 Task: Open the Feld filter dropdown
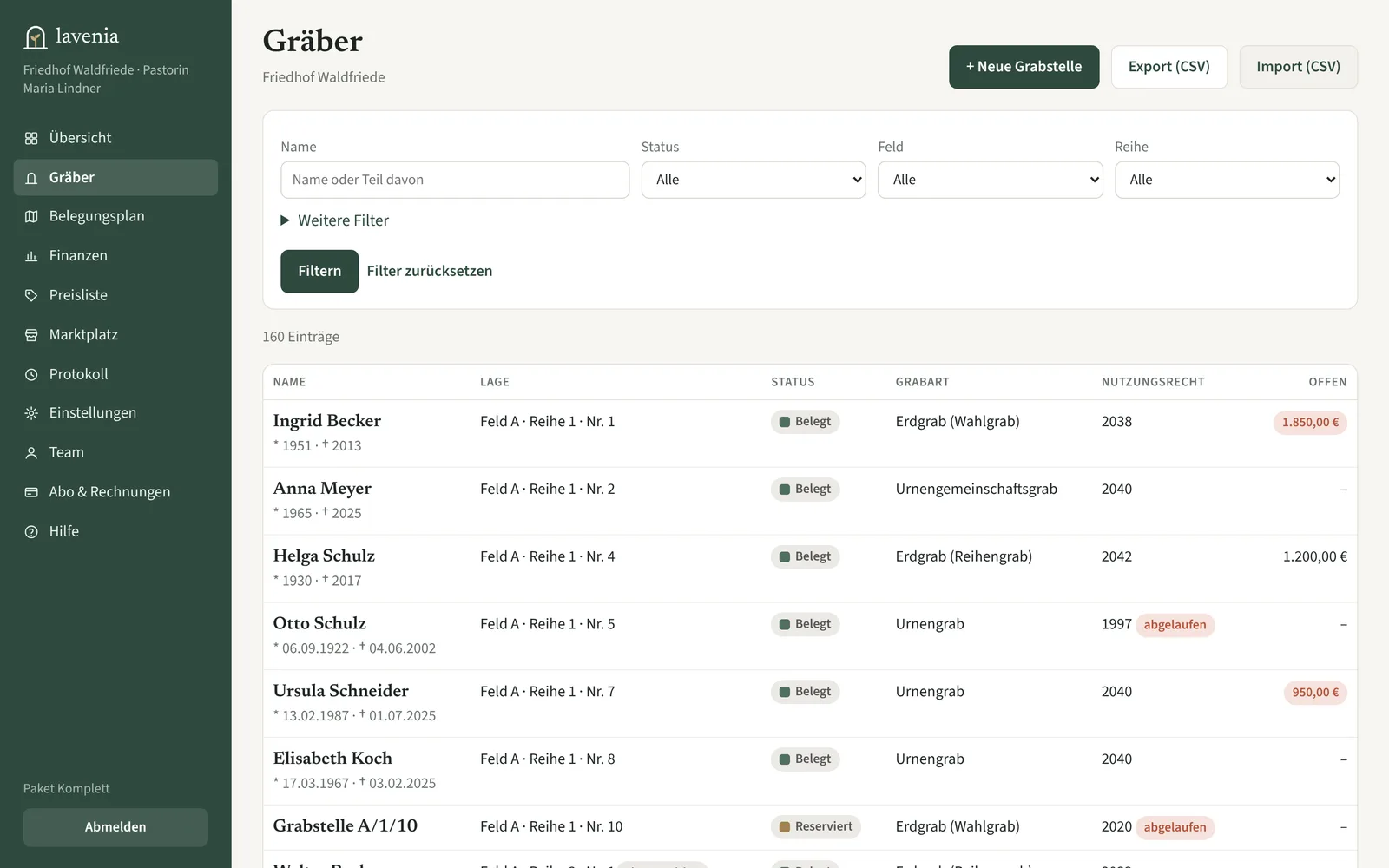pos(991,180)
